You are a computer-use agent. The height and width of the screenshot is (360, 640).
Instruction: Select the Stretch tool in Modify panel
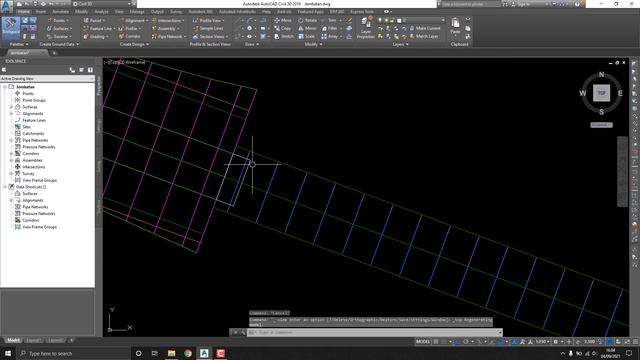pos(284,36)
